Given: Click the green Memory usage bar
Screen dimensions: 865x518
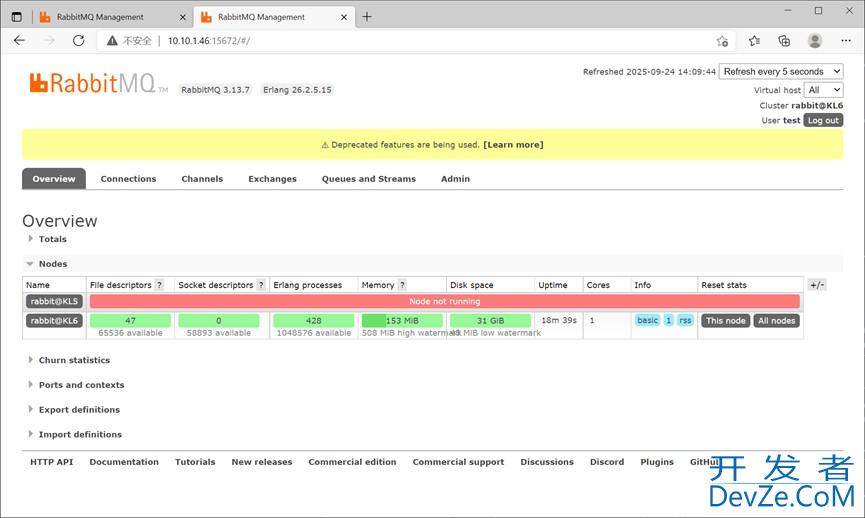Looking at the screenshot, I should pos(402,321).
